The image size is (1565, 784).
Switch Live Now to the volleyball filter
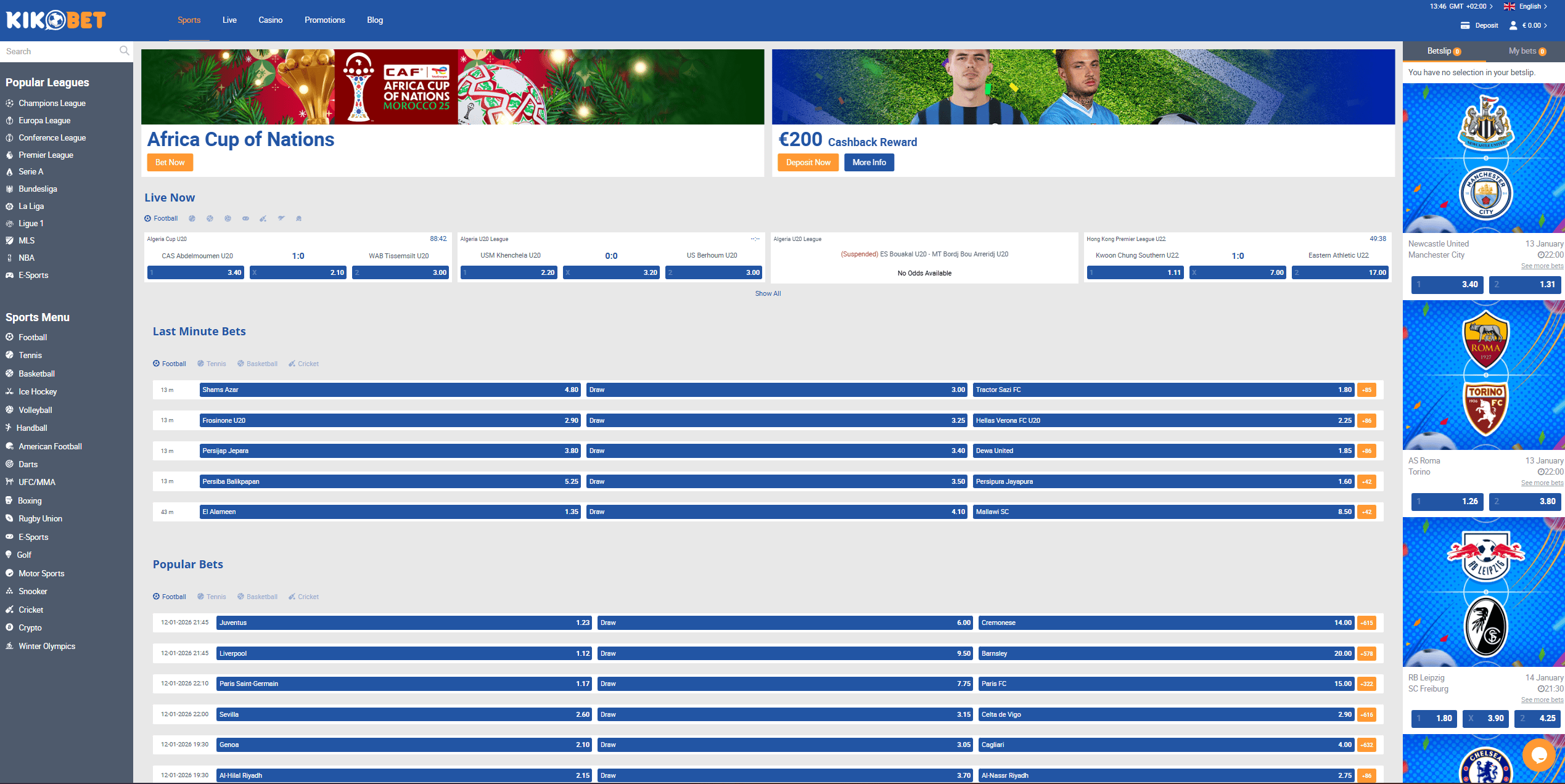(x=228, y=218)
